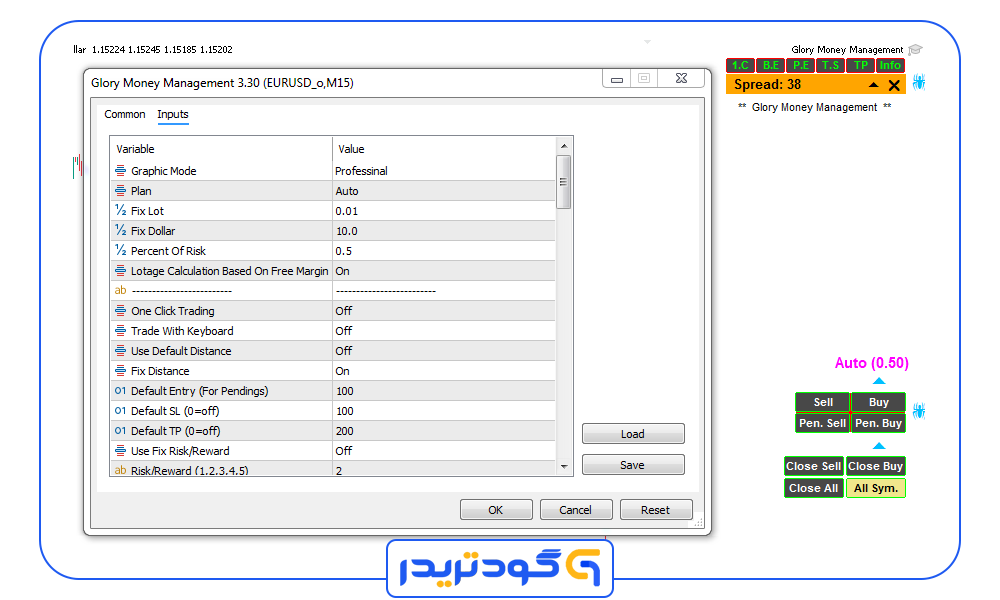
Task: Edit the Default Entry (For Pendings) value
Action: [x=444, y=391]
